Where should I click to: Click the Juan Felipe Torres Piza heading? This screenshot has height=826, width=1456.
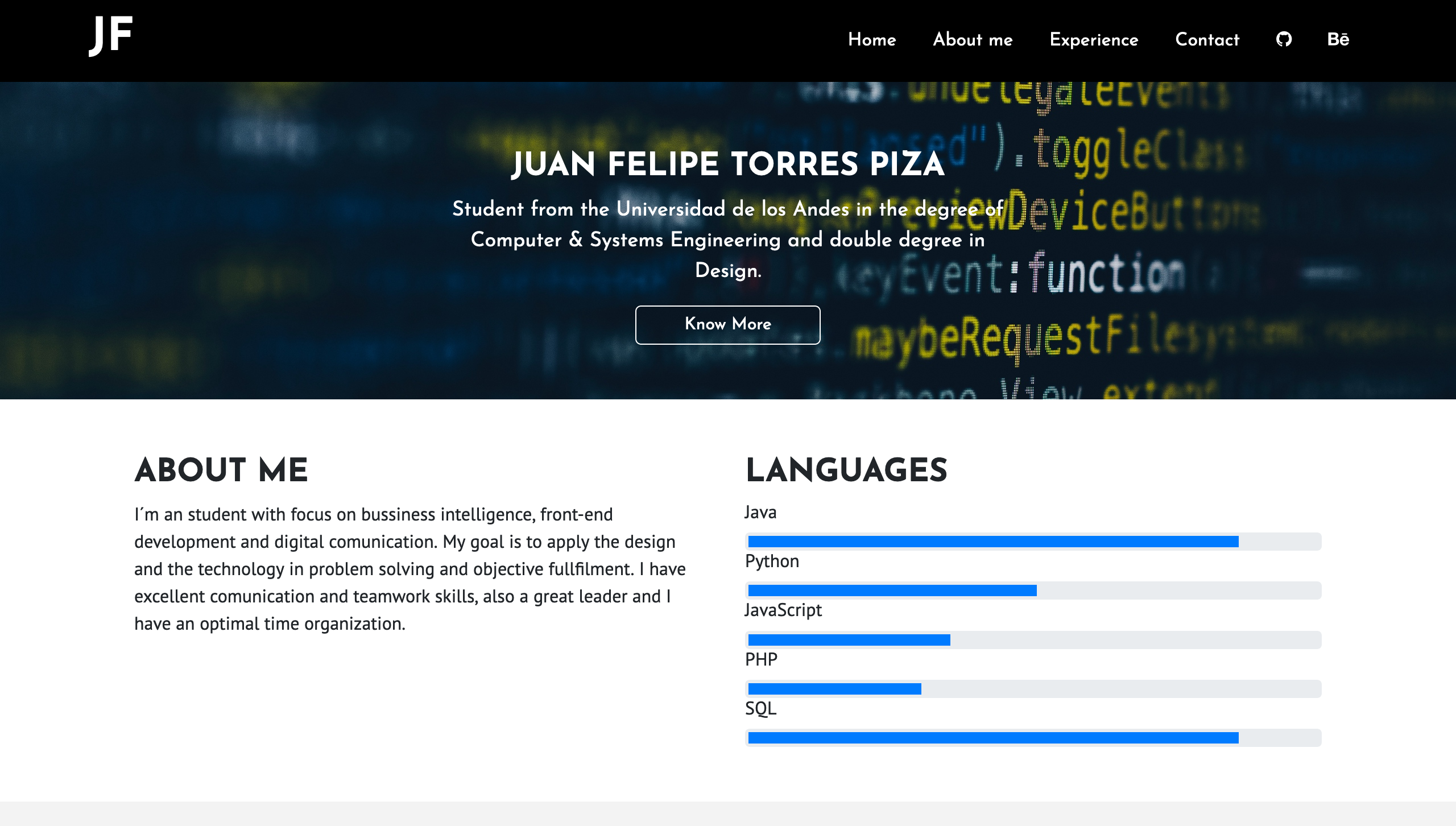727,164
